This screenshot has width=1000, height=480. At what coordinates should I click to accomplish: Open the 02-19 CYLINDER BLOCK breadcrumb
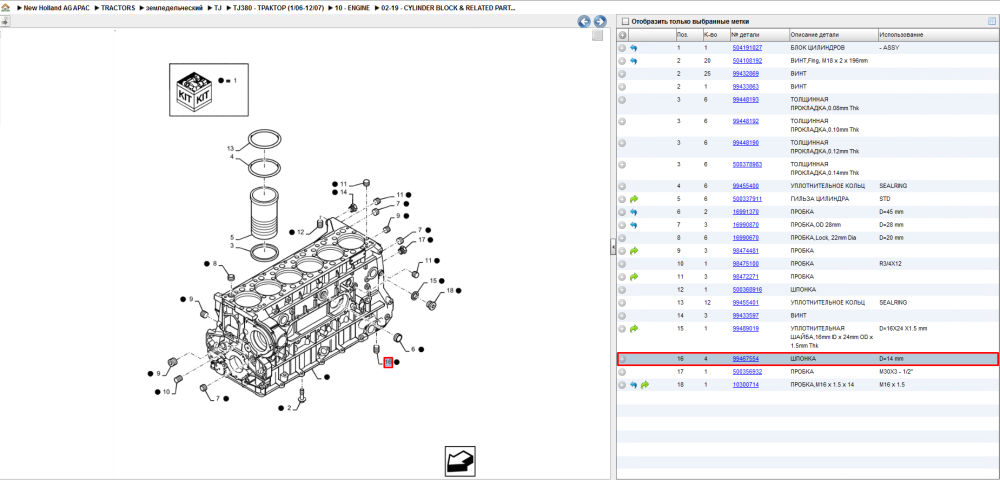(448, 9)
